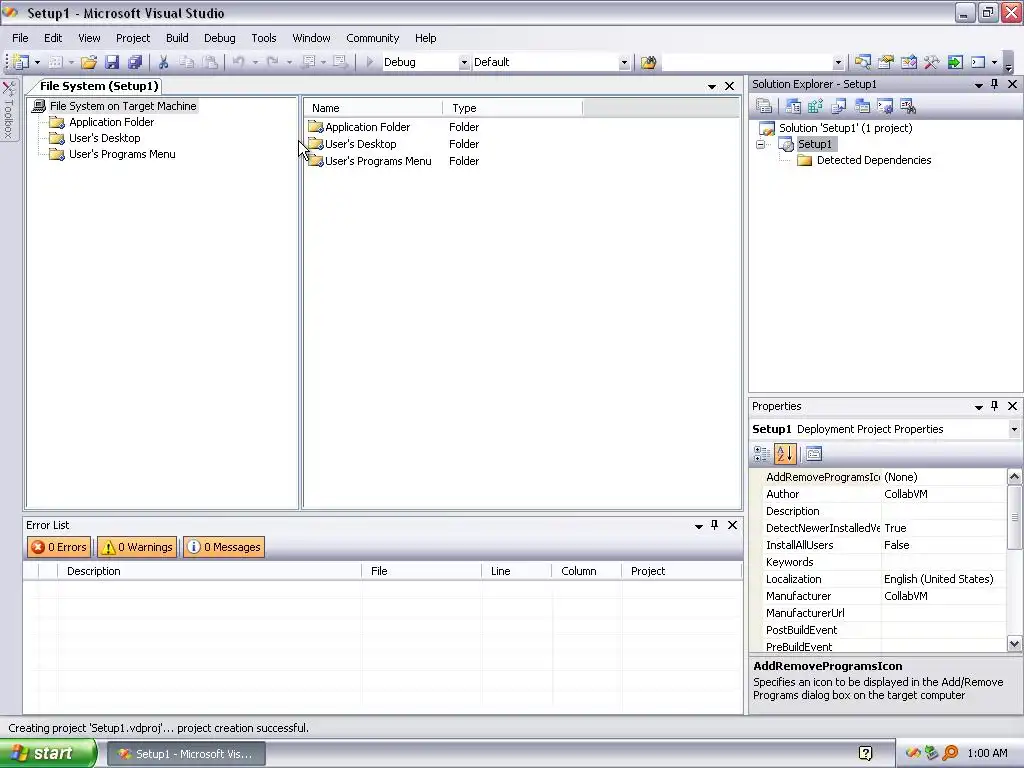Open the Find combo box dropdown arrow
Viewport: 1024px width, 768px height.
[838, 63]
